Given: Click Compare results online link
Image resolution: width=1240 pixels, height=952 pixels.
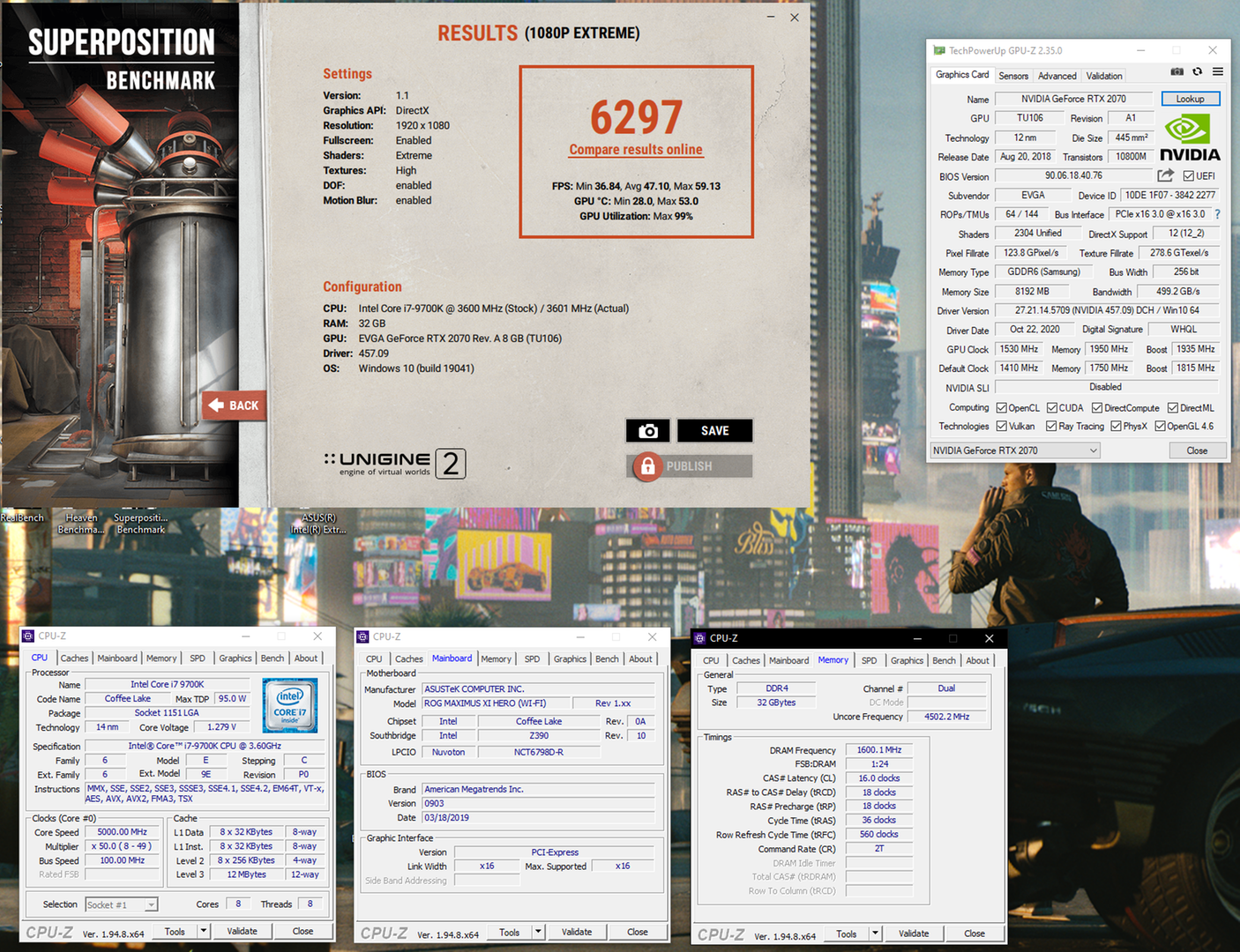Looking at the screenshot, I should (636, 150).
